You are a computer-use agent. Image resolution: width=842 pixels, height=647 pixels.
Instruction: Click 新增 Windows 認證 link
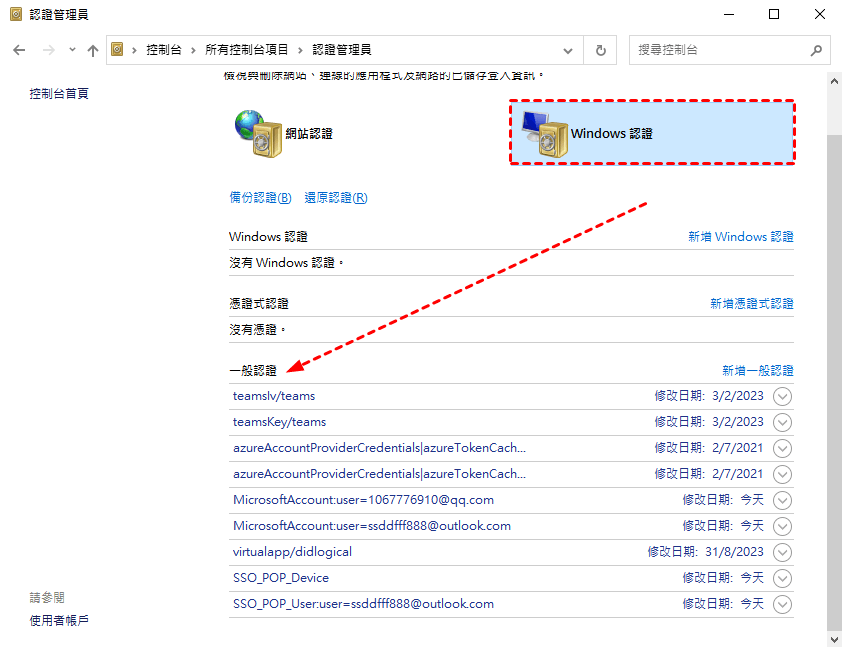pyautogui.click(x=741, y=237)
